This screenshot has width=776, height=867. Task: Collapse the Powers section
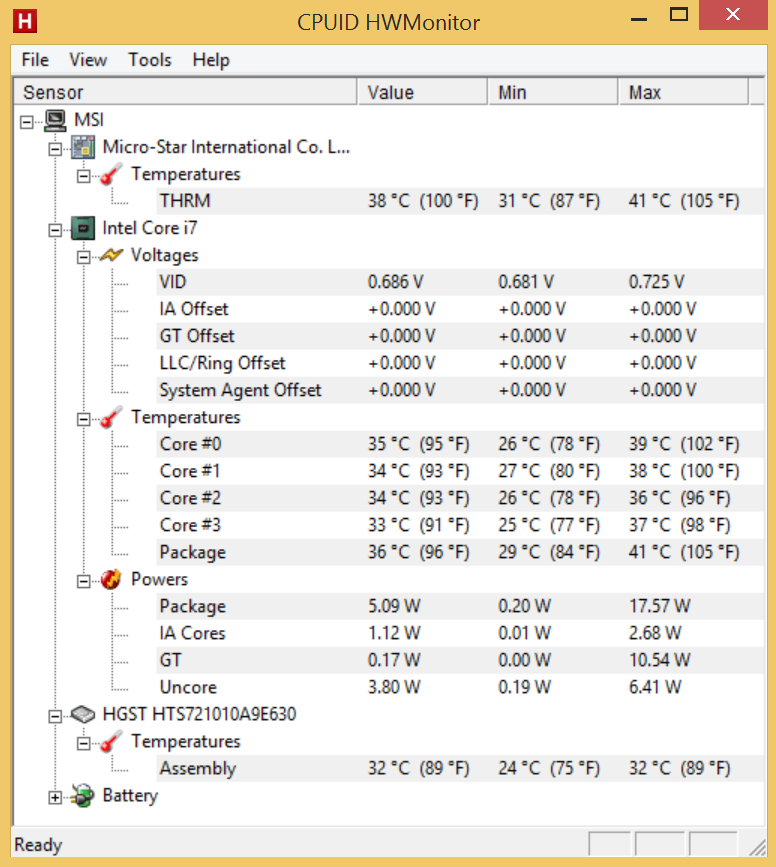pyautogui.click(x=83, y=581)
